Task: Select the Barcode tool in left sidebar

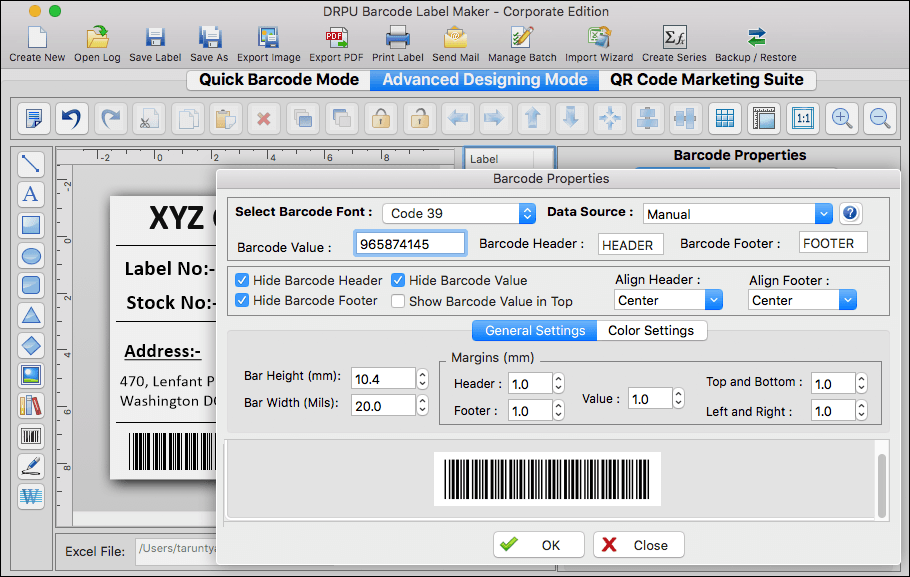Action: [x=31, y=437]
